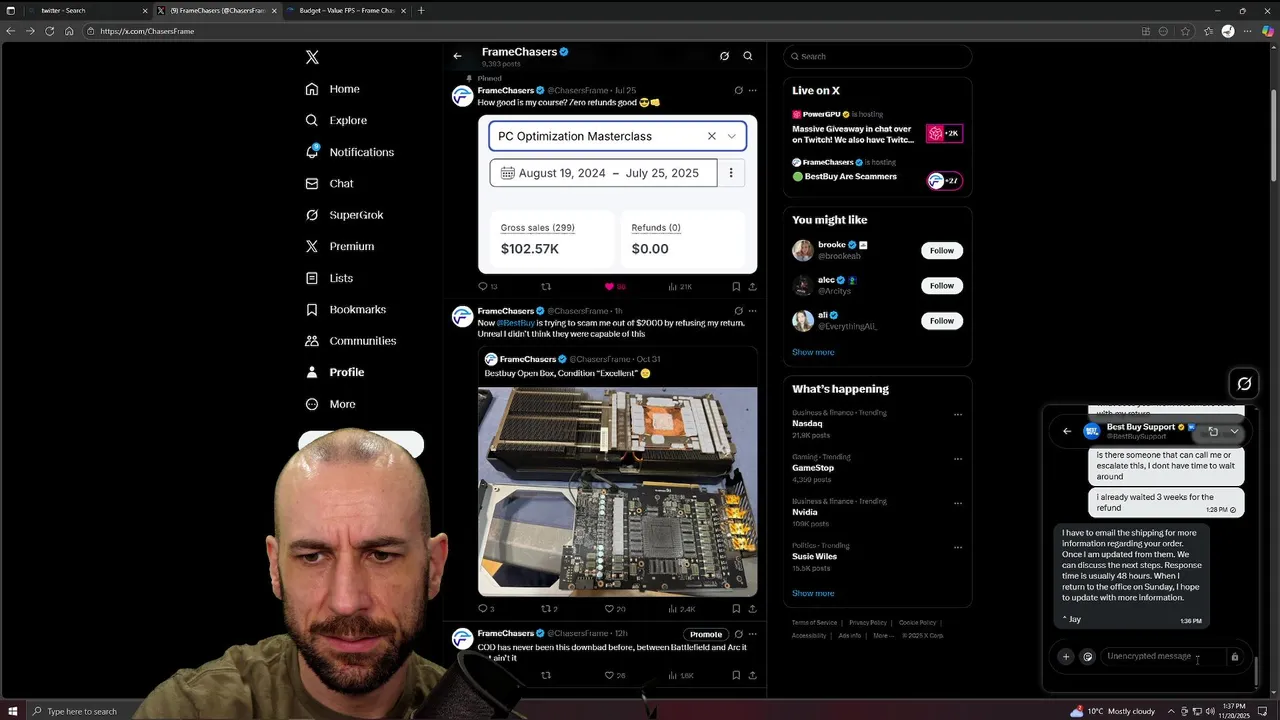Click the X logo in sidebar

click(x=312, y=57)
